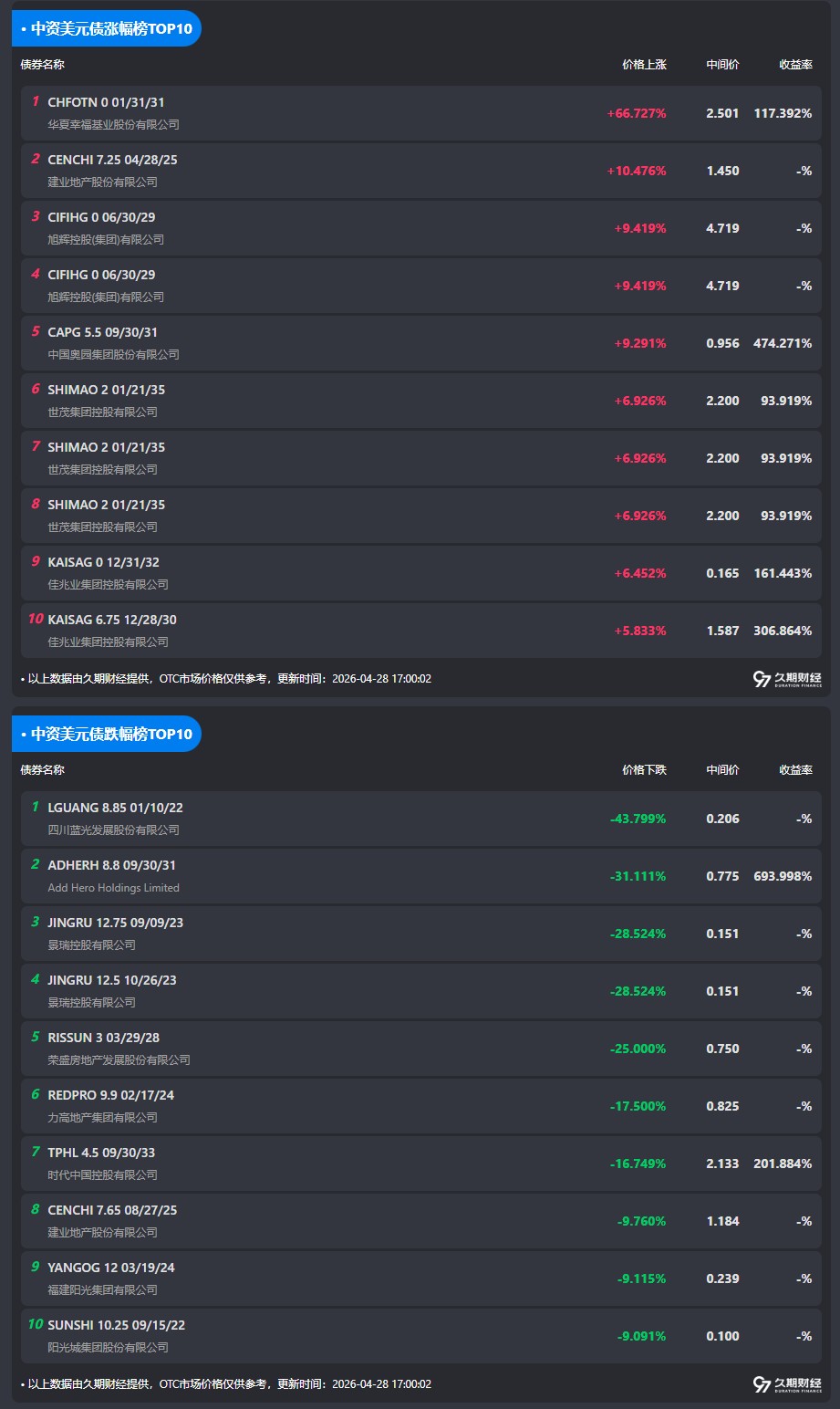Open the YANGOG 12 03/19/24 bond row

[111, 1268]
